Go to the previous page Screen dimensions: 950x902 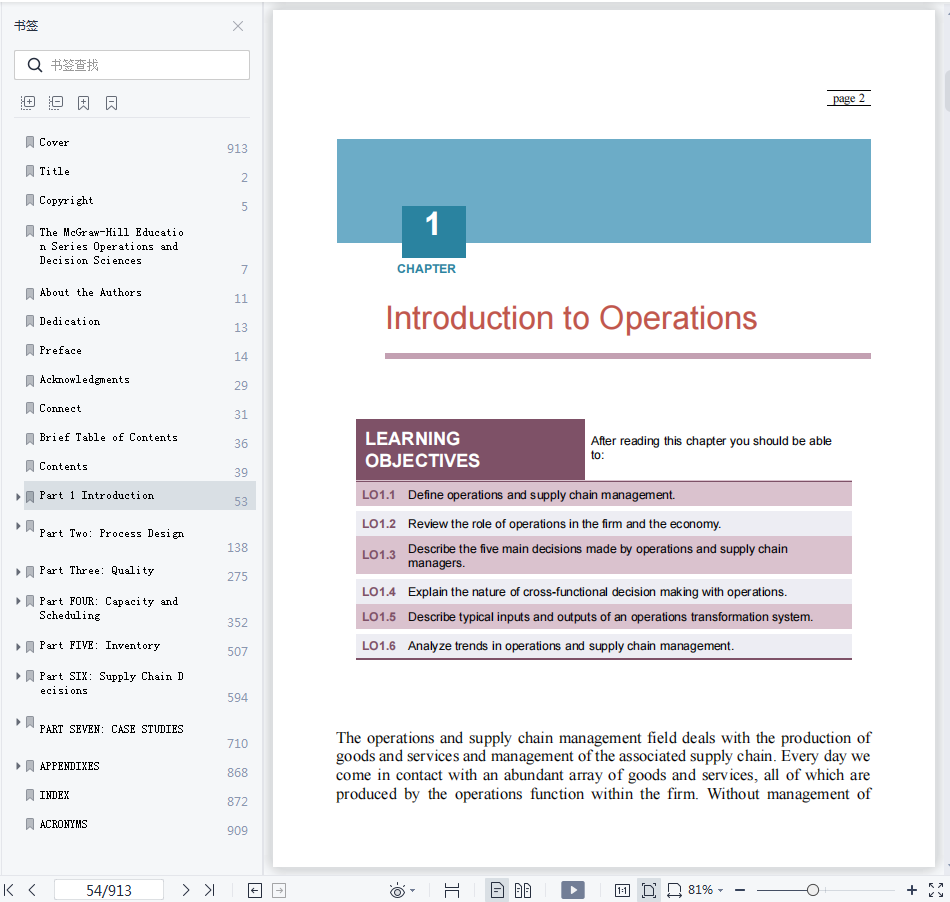[x=32, y=890]
